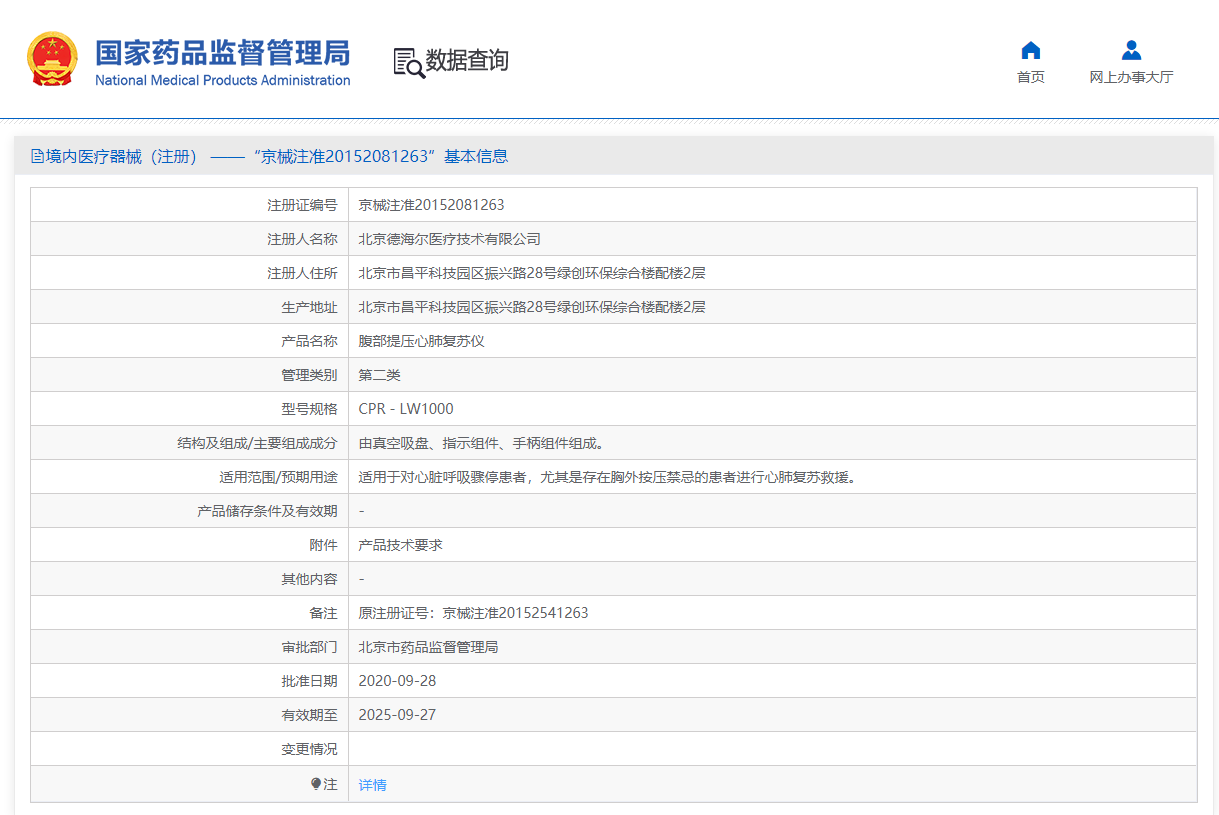Click the 注册人名称 label cell
The height and width of the screenshot is (815, 1219).
coord(190,239)
